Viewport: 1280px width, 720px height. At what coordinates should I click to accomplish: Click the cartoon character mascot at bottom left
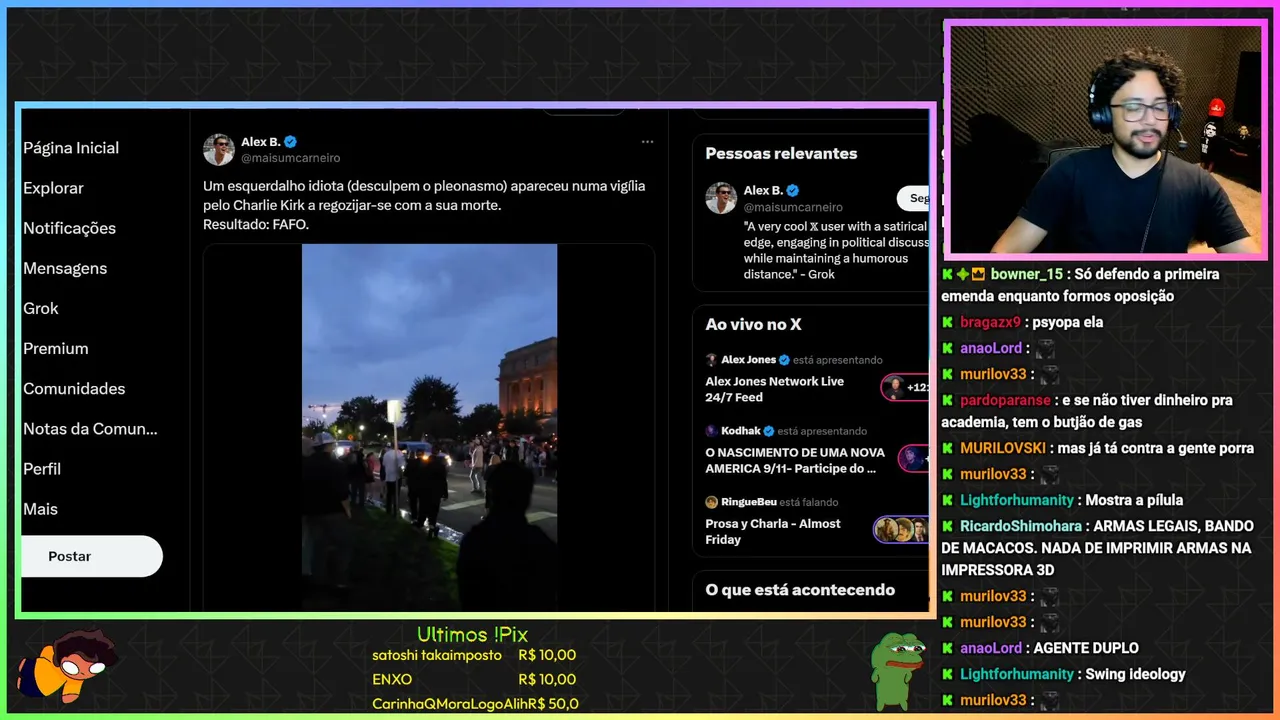click(68, 665)
